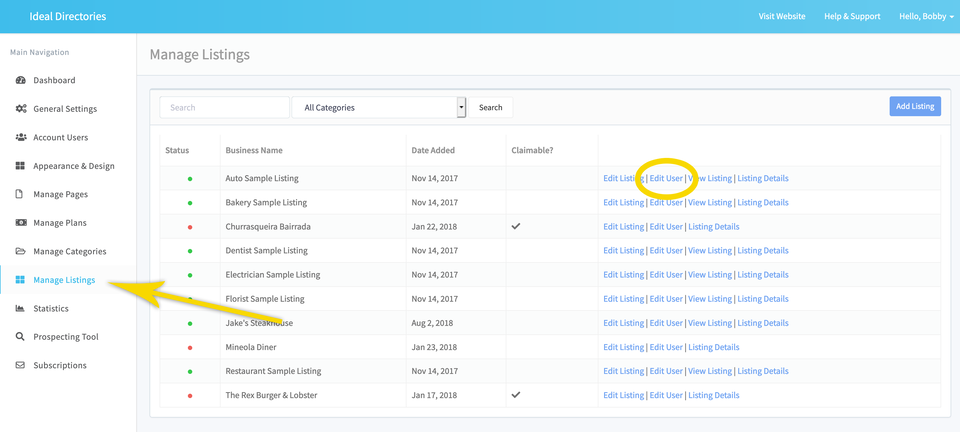Click green status dot for Bakery Sample Listing
Image resolution: width=960 pixels, height=432 pixels.
tap(190, 203)
